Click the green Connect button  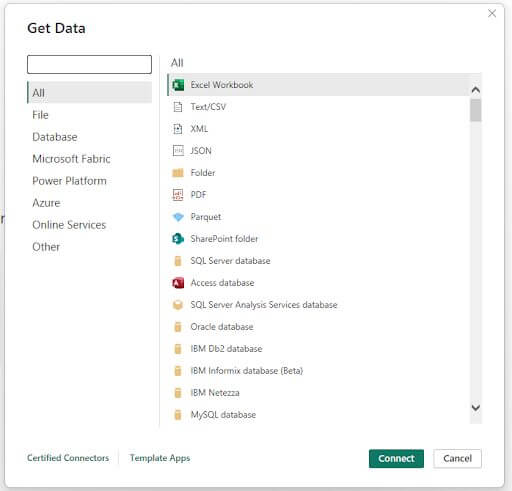396,459
